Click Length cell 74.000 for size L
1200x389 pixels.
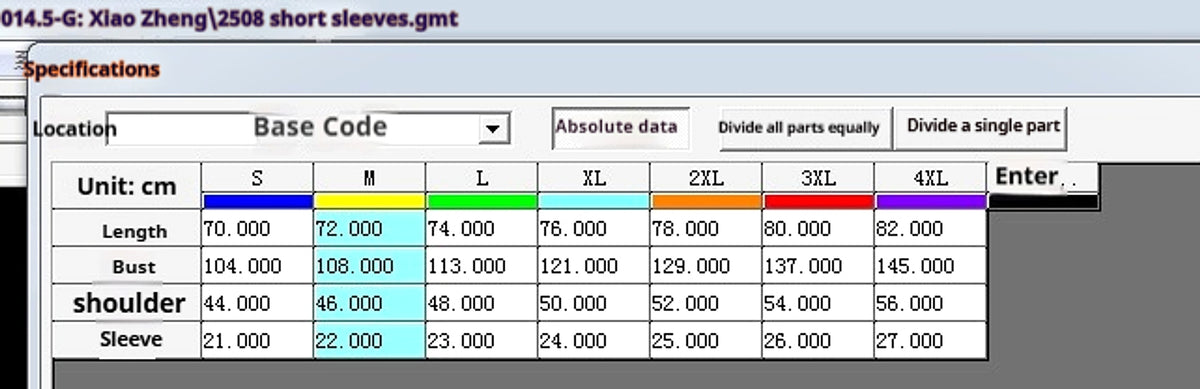click(481, 229)
